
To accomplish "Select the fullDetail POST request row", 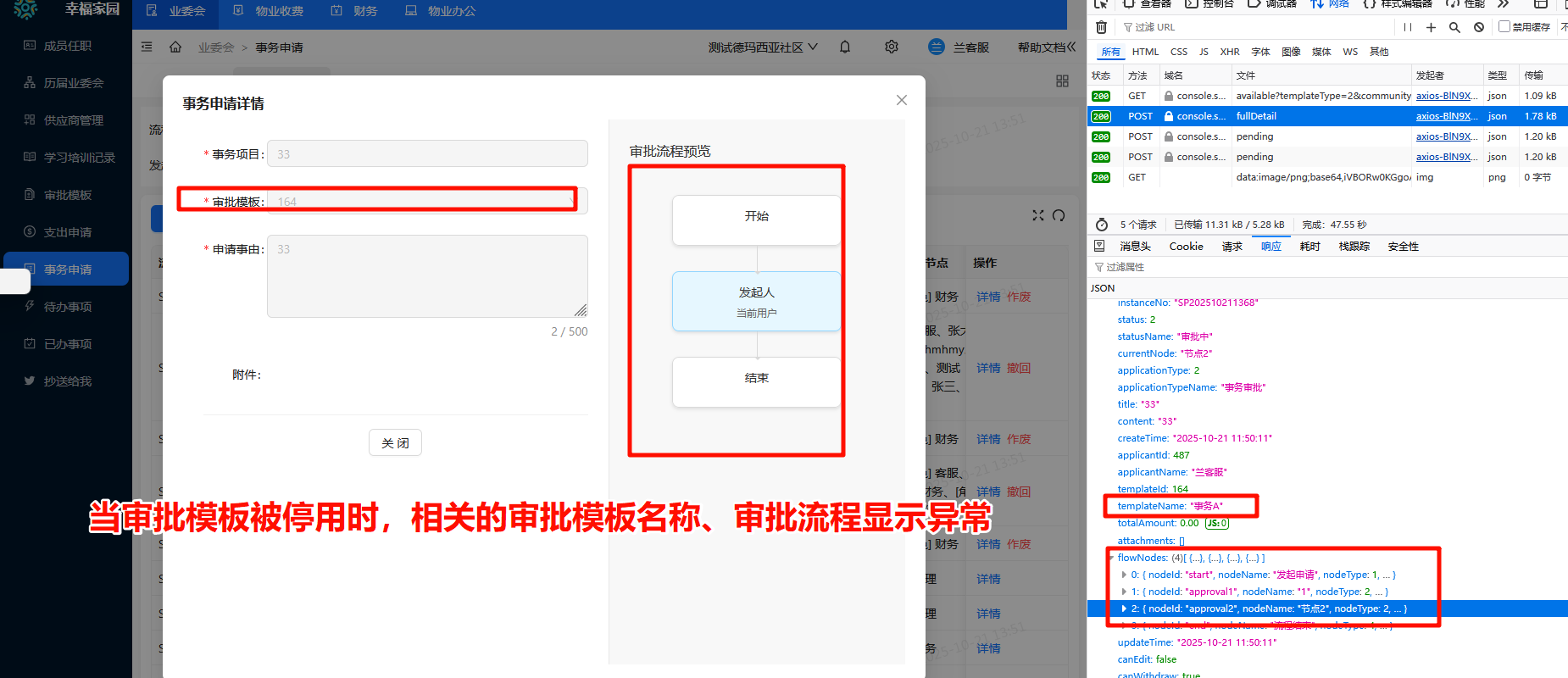I will coord(1327,116).
